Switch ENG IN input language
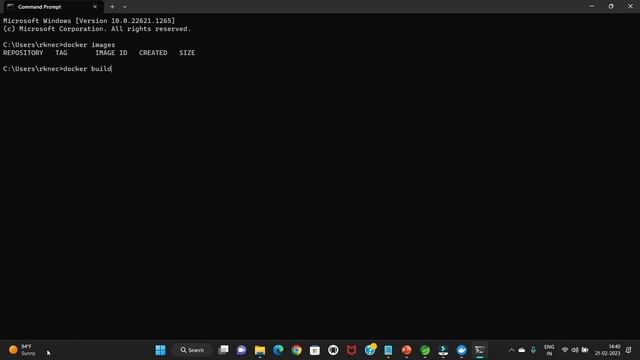Screen dimensions: 640x360 [x=549, y=350]
